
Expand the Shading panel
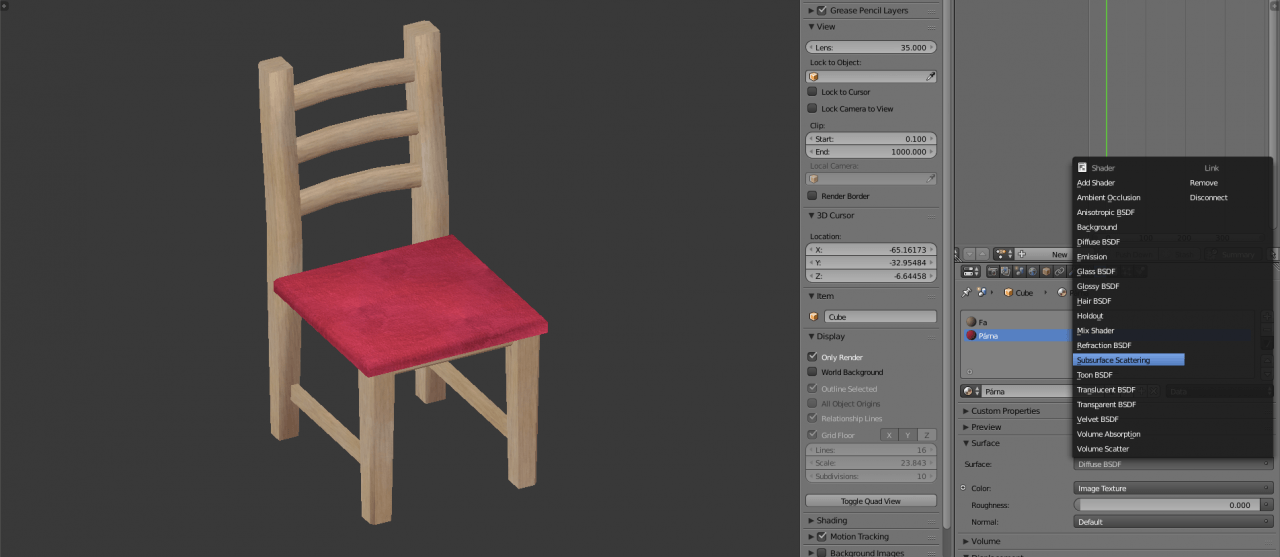coord(831,520)
